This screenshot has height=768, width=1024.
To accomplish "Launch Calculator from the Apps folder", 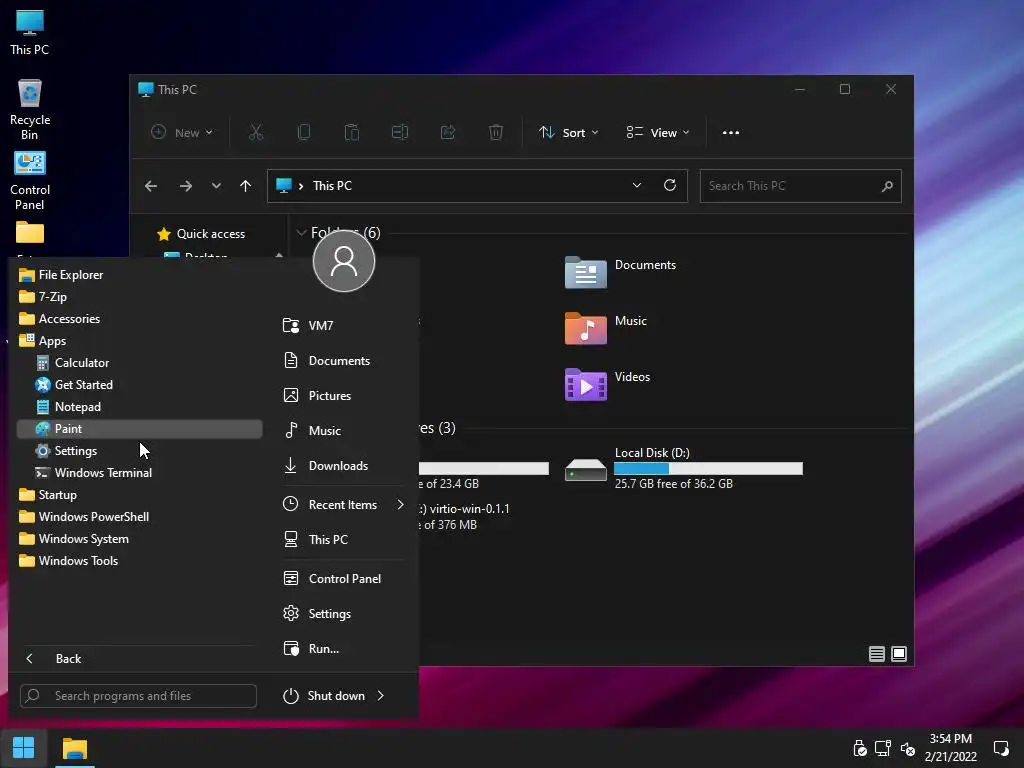I will click(138, 363).
